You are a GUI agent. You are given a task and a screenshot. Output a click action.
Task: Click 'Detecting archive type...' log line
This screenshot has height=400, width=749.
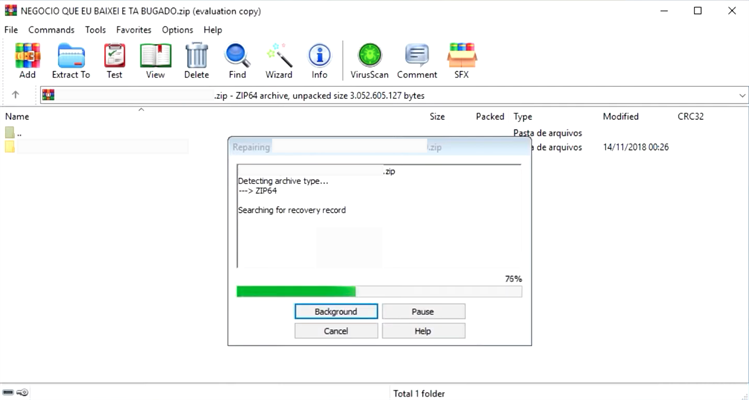[x=283, y=181]
